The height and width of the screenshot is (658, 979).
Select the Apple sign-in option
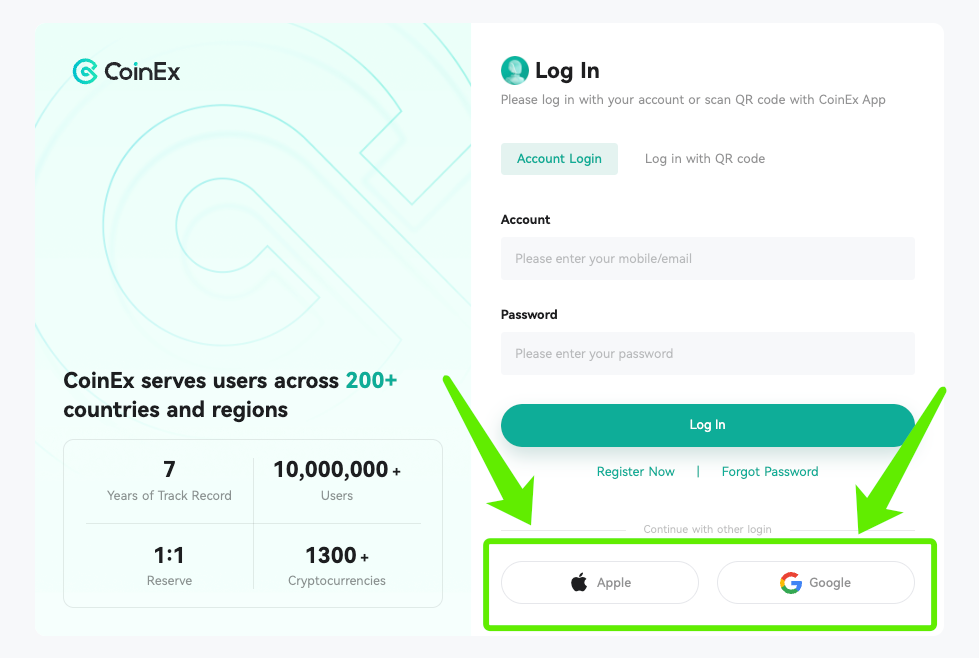point(599,582)
